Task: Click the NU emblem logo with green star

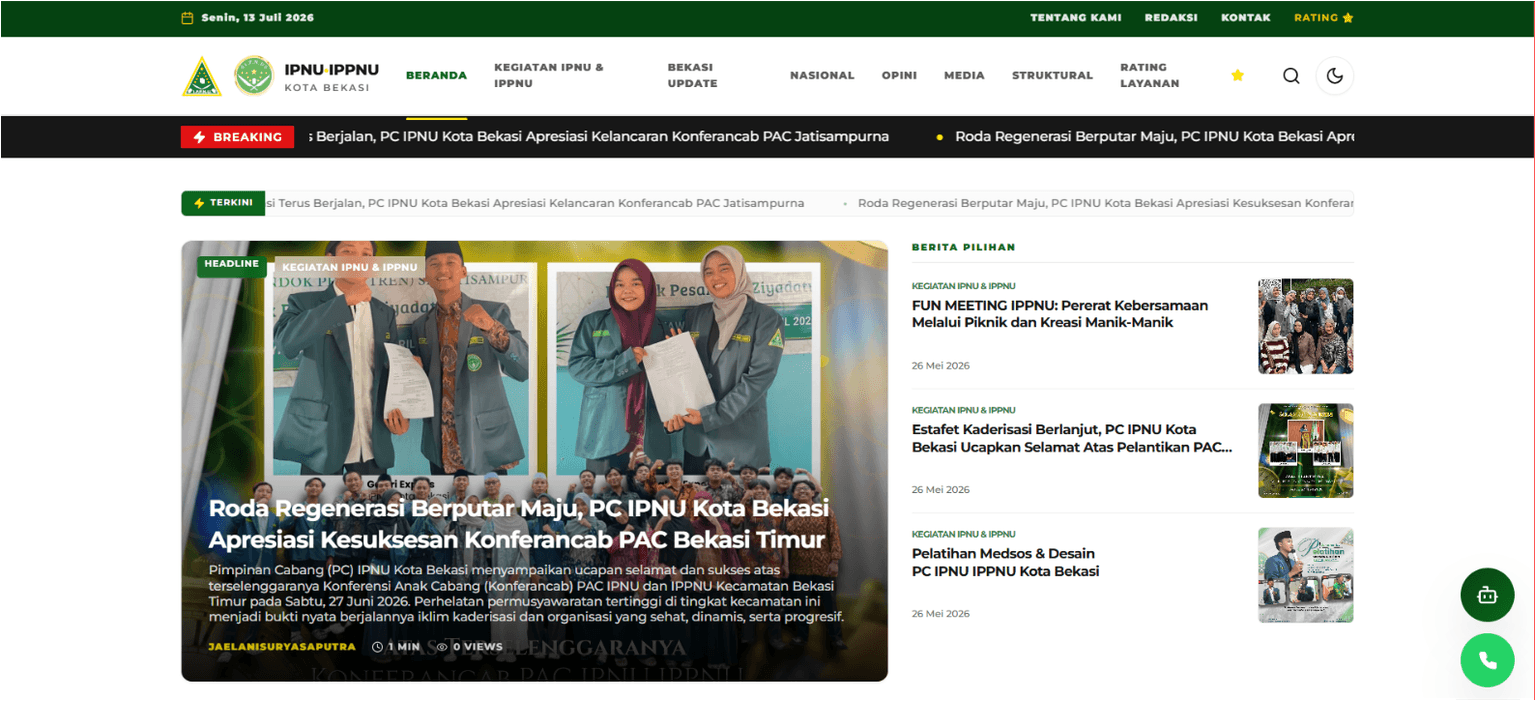Action: click(x=202, y=76)
